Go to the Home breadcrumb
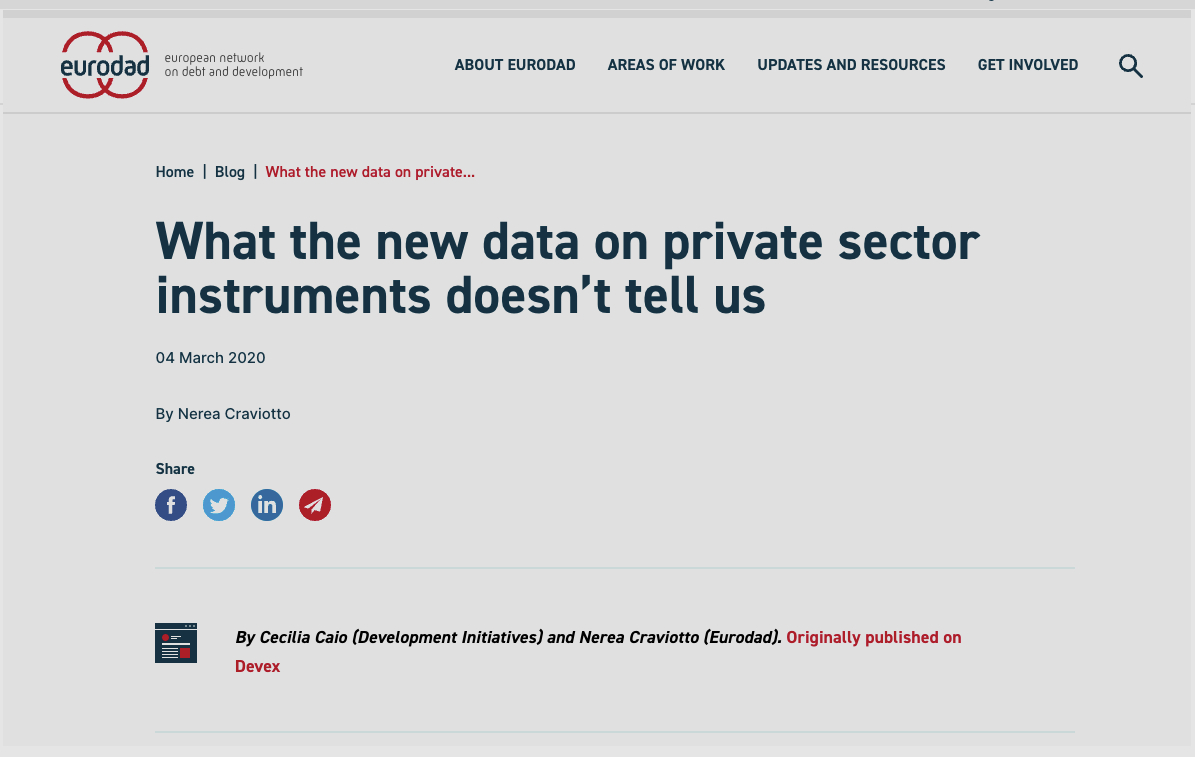The image size is (1195, 757). [175, 172]
